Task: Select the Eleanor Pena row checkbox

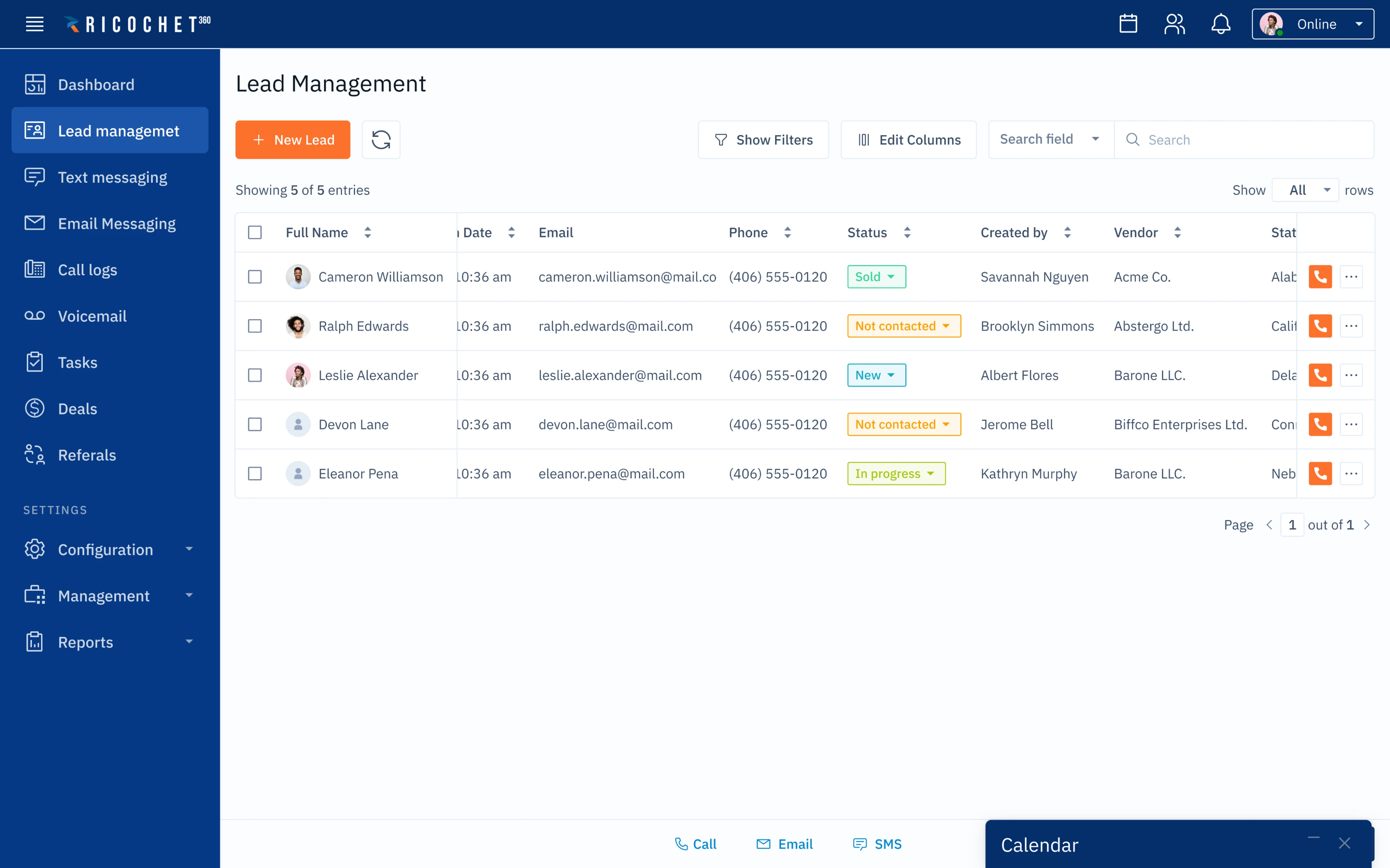Action: [x=254, y=474]
